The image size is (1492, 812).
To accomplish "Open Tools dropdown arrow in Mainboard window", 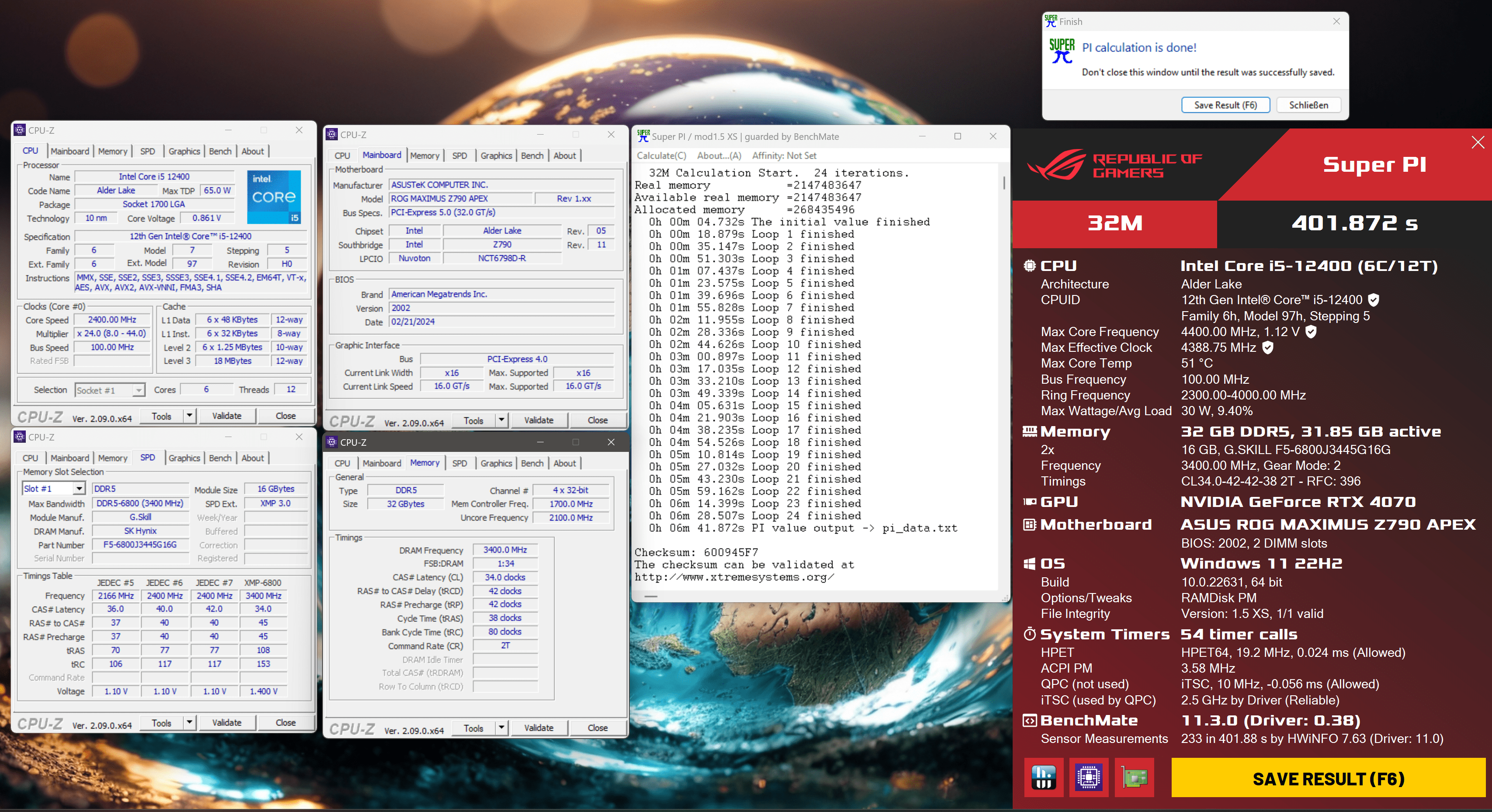I will (502, 420).
